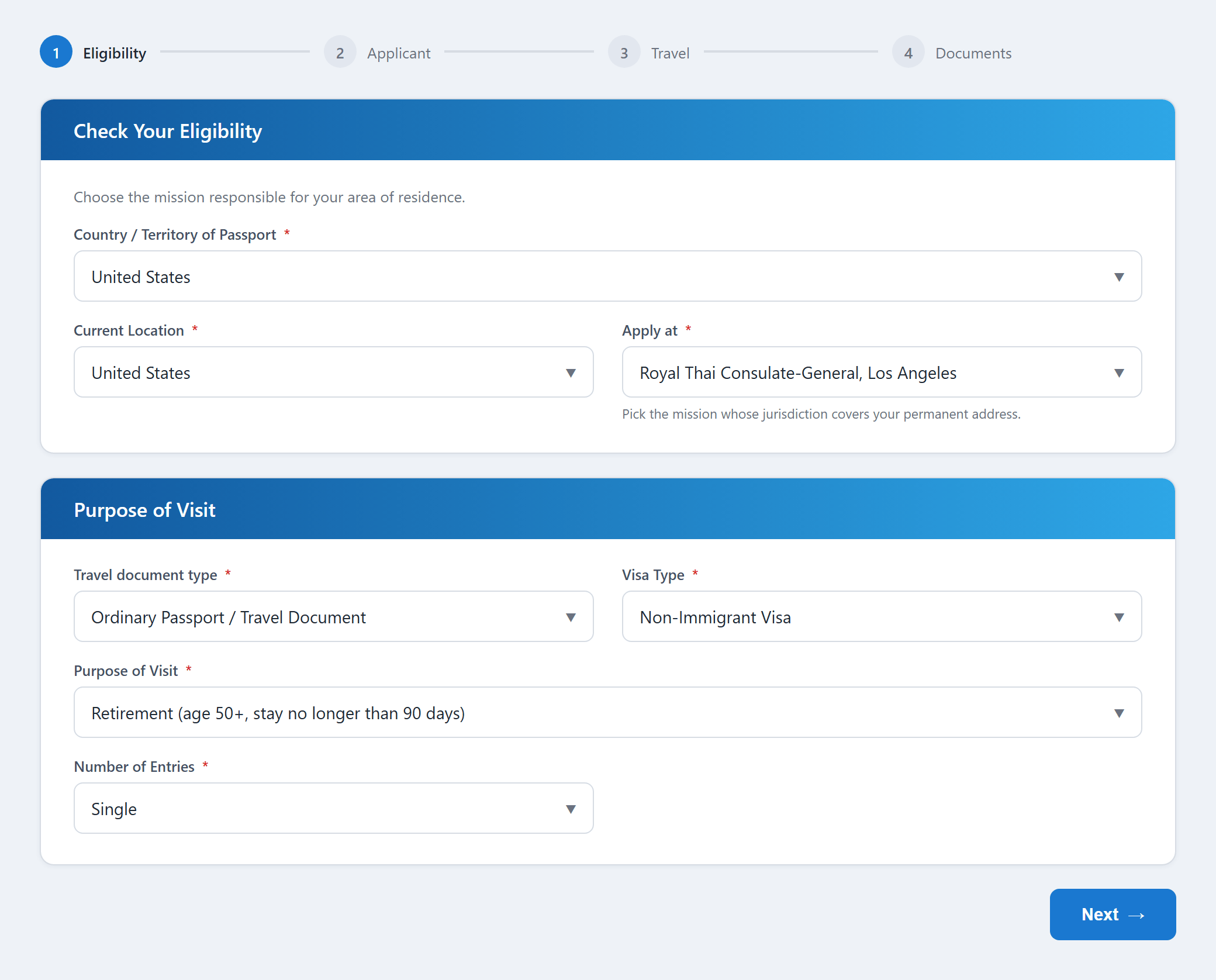Open the Travel document type dropdown
This screenshot has height=980, width=1216.
point(334,616)
